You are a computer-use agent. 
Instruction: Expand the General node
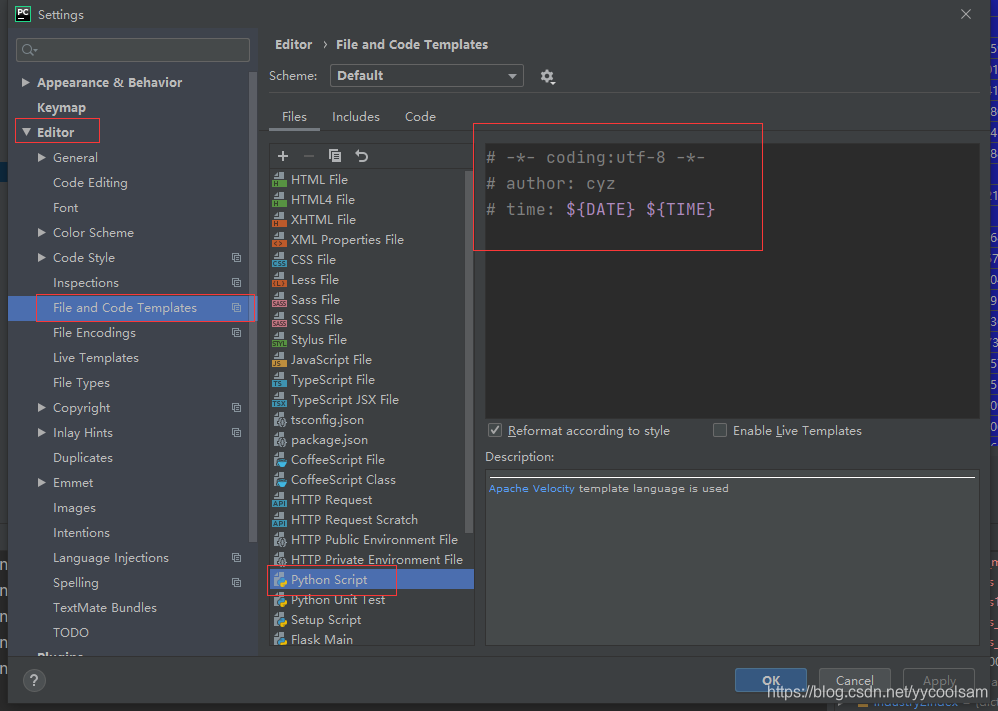(42, 157)
